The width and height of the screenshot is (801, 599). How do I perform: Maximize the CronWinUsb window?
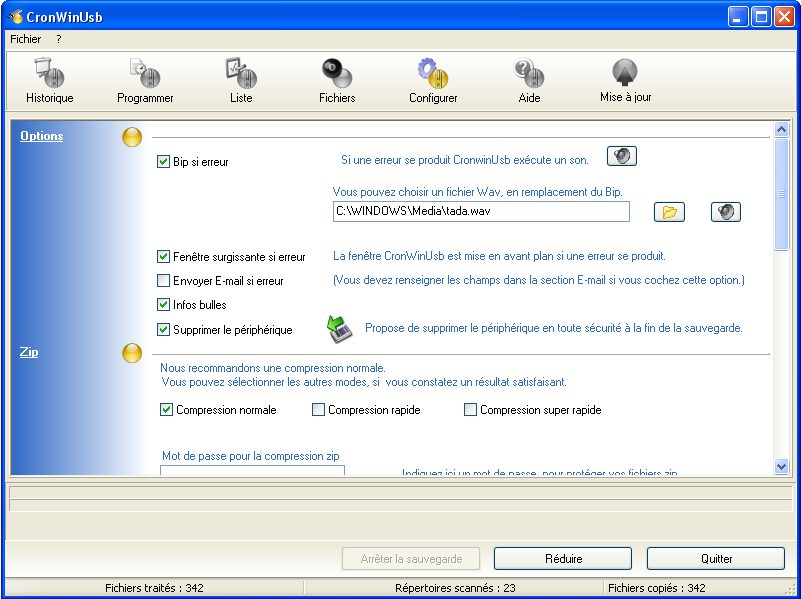pos(761,17)
